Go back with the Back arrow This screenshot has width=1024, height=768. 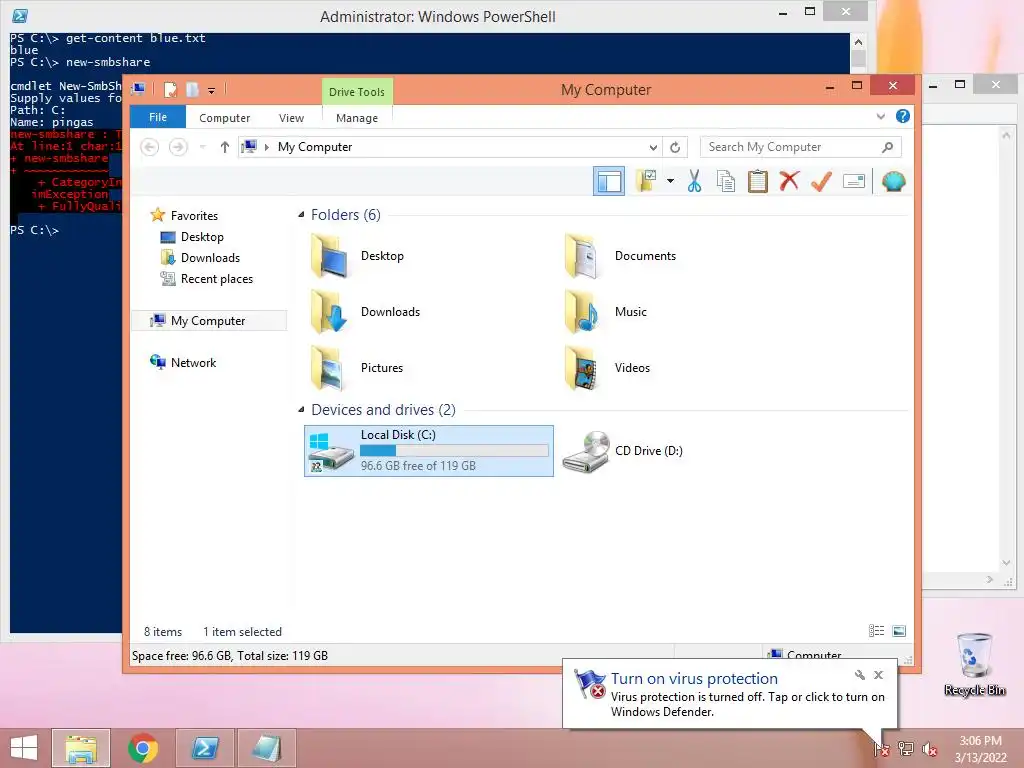(x=150, y=147)
